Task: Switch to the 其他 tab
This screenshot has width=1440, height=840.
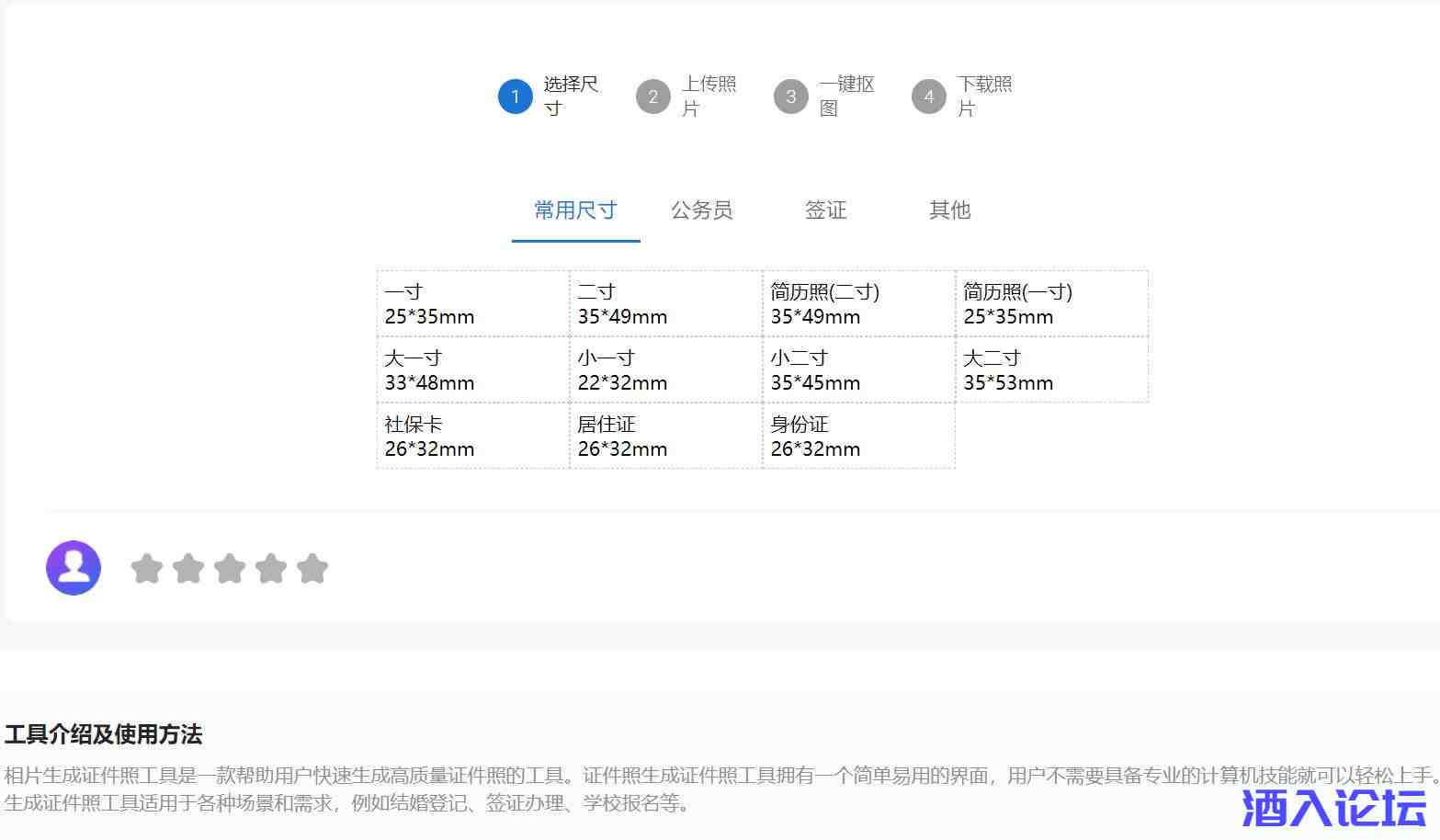Action: tap(949, 210)
